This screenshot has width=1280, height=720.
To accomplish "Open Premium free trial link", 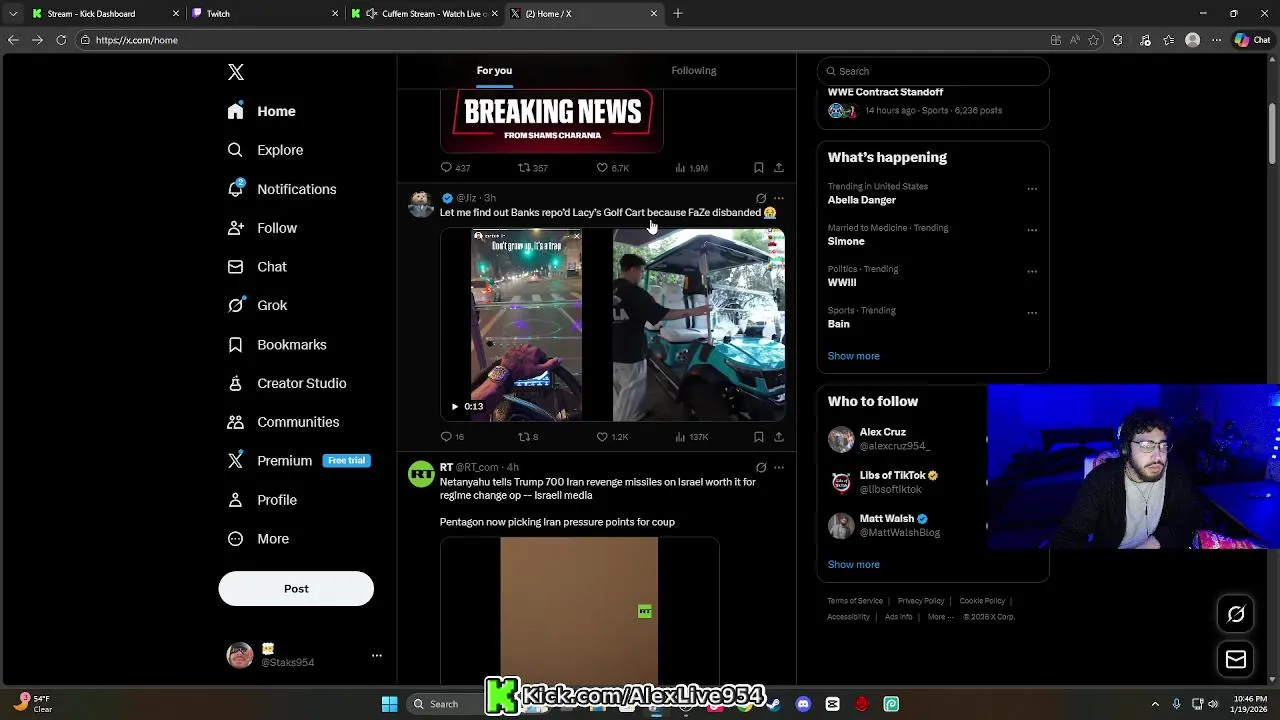I will pyautogui.click(x=298, y=461).
